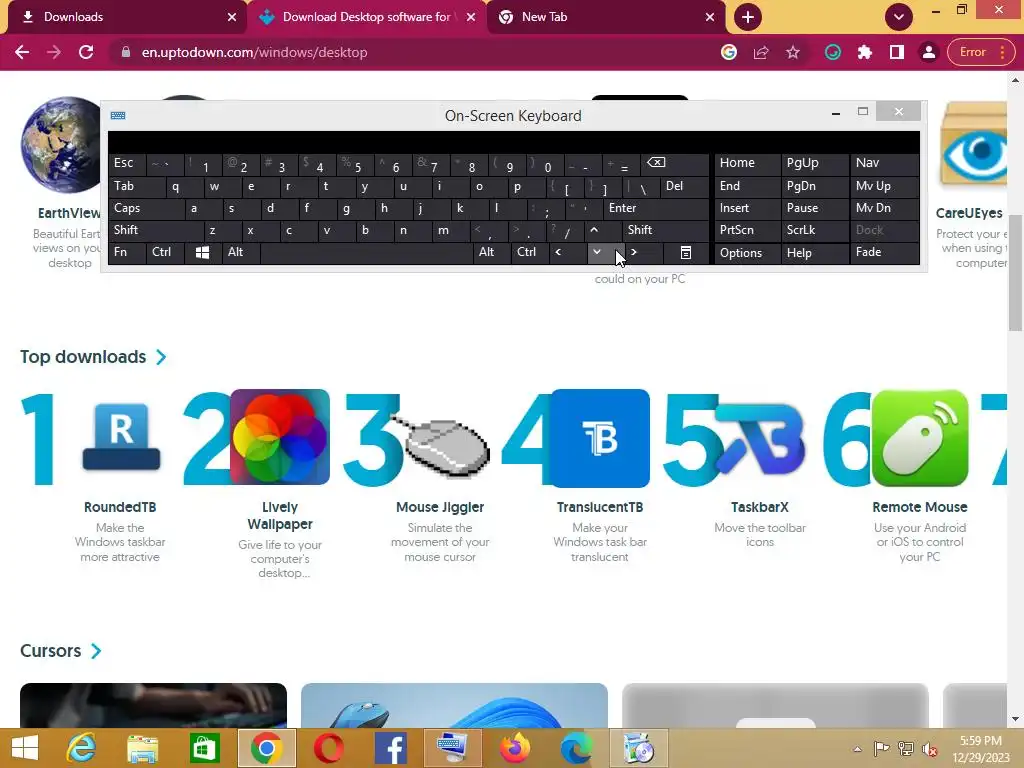1024x768 pixels.
Task: Open the EarthView globe icon
Action: click(x=62, y=145)
